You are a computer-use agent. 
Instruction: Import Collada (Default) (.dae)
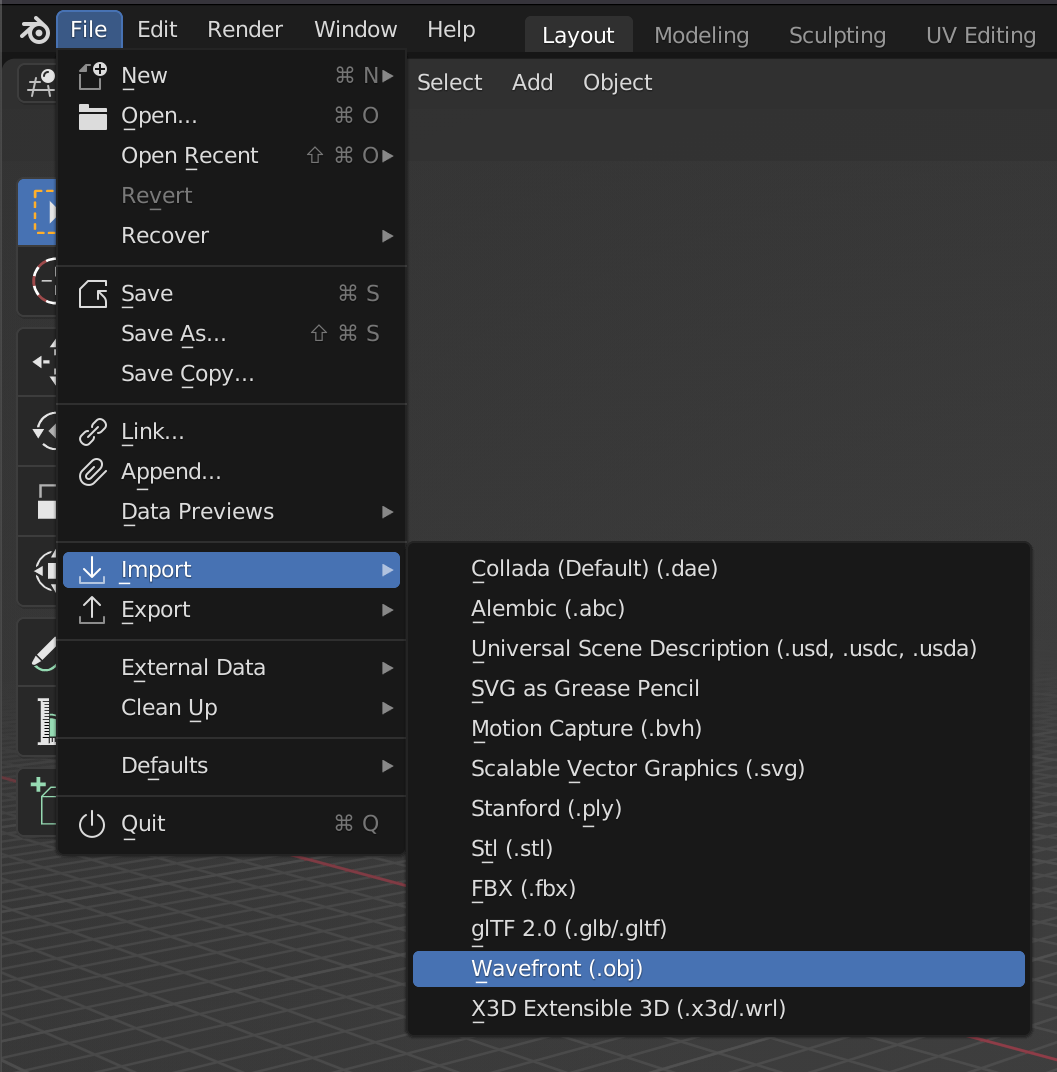[719, 569]
